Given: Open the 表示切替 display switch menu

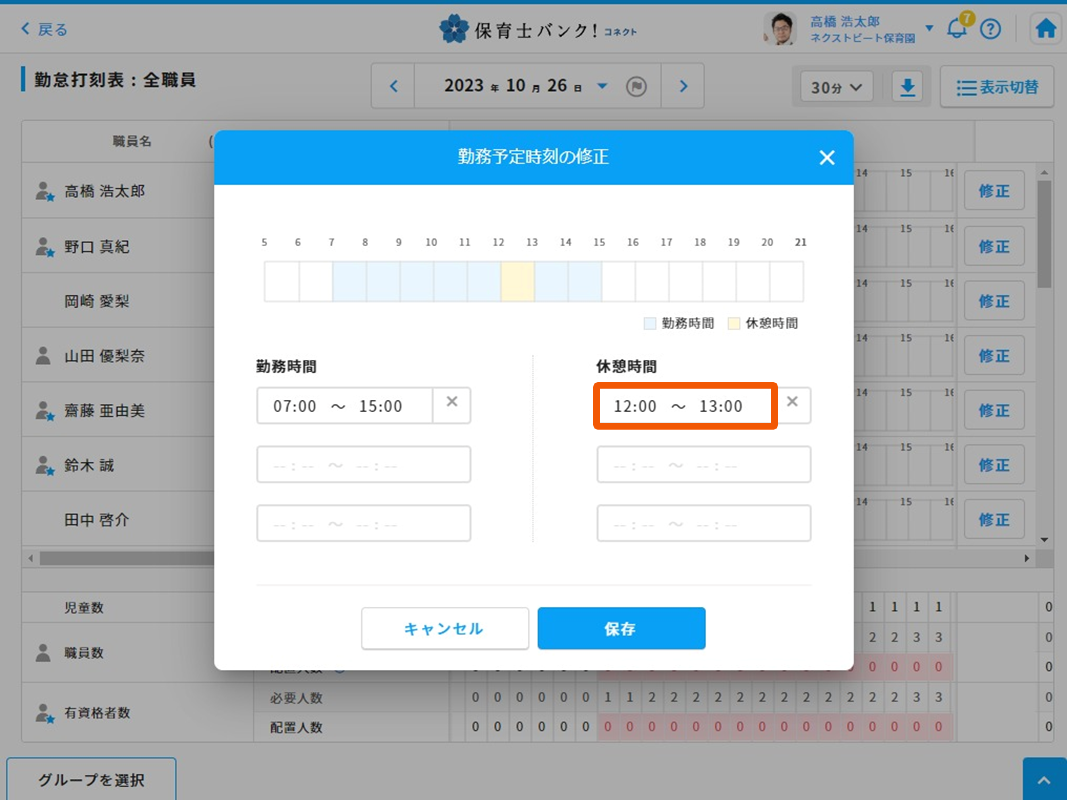Looking at the screenshot, I should [997, 87].
